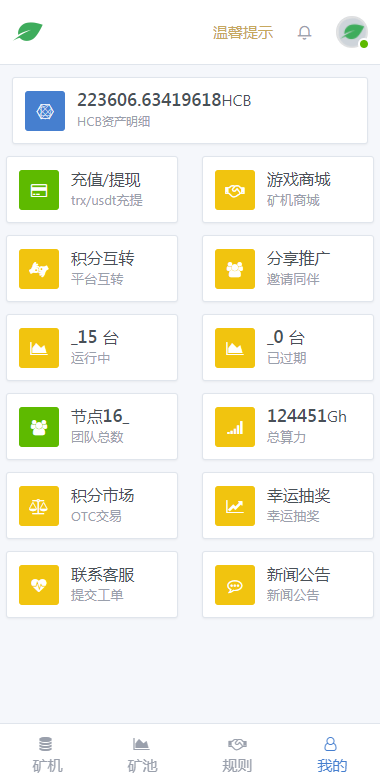Click the green leaf logo in header
380x784 pixels.
click(28, 32)
